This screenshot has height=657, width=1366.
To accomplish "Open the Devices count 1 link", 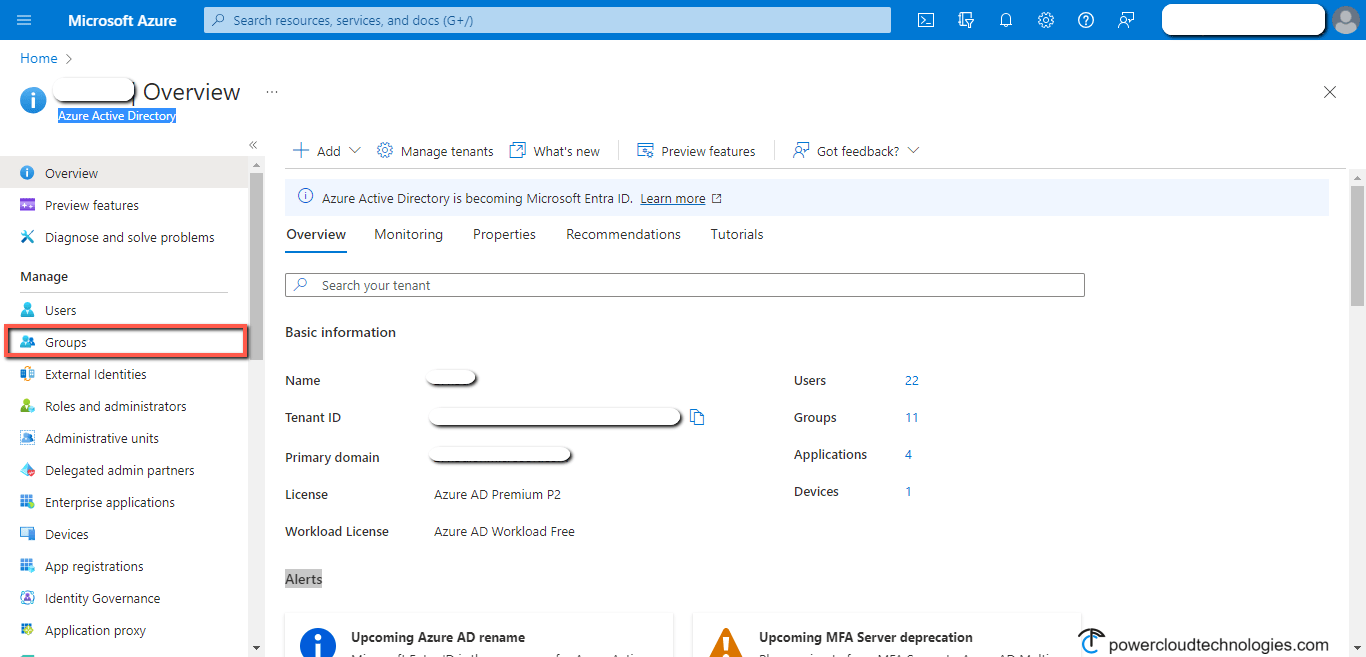I will [908, 491].
